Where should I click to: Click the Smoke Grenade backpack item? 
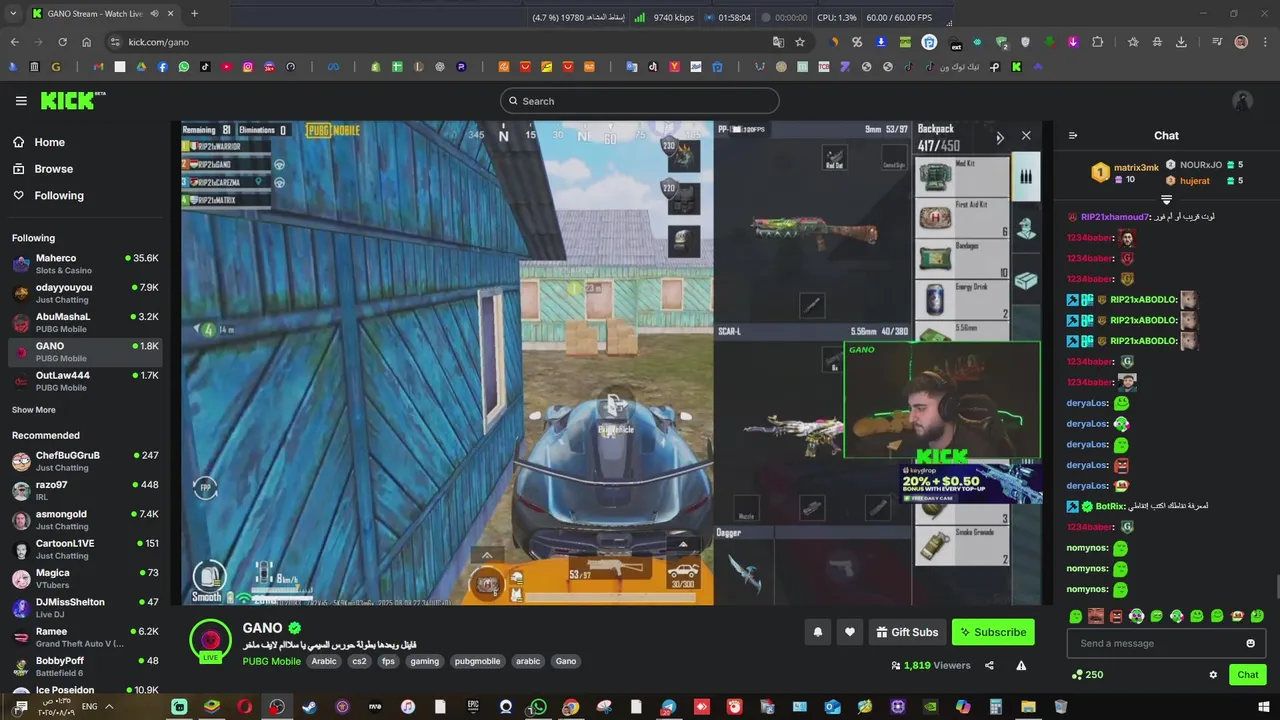pos(963,546)
